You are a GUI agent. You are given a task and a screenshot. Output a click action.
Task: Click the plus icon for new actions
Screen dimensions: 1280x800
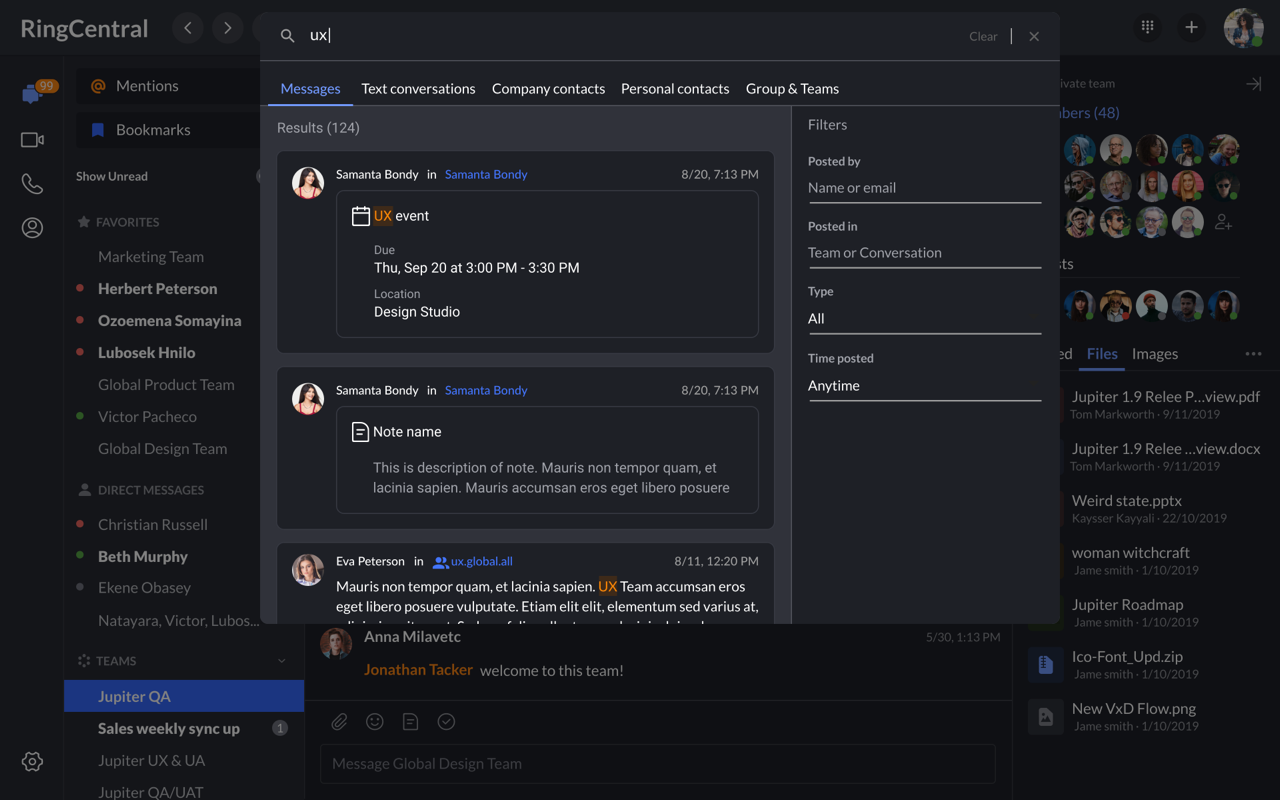tap(1191, 28)
